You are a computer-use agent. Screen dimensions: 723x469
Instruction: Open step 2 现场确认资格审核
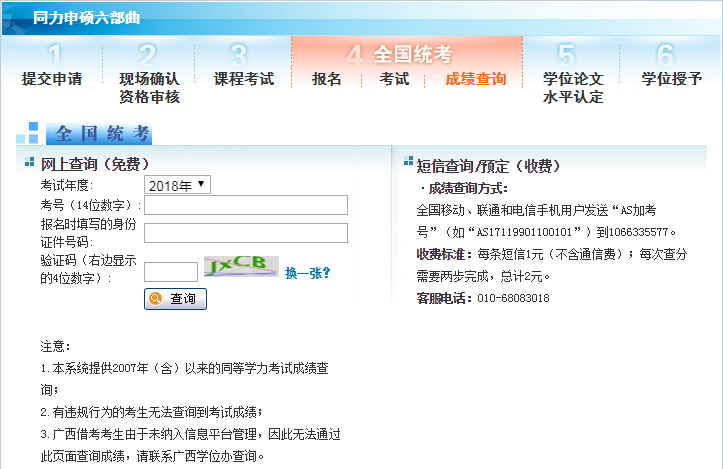[x=149, y=88]
